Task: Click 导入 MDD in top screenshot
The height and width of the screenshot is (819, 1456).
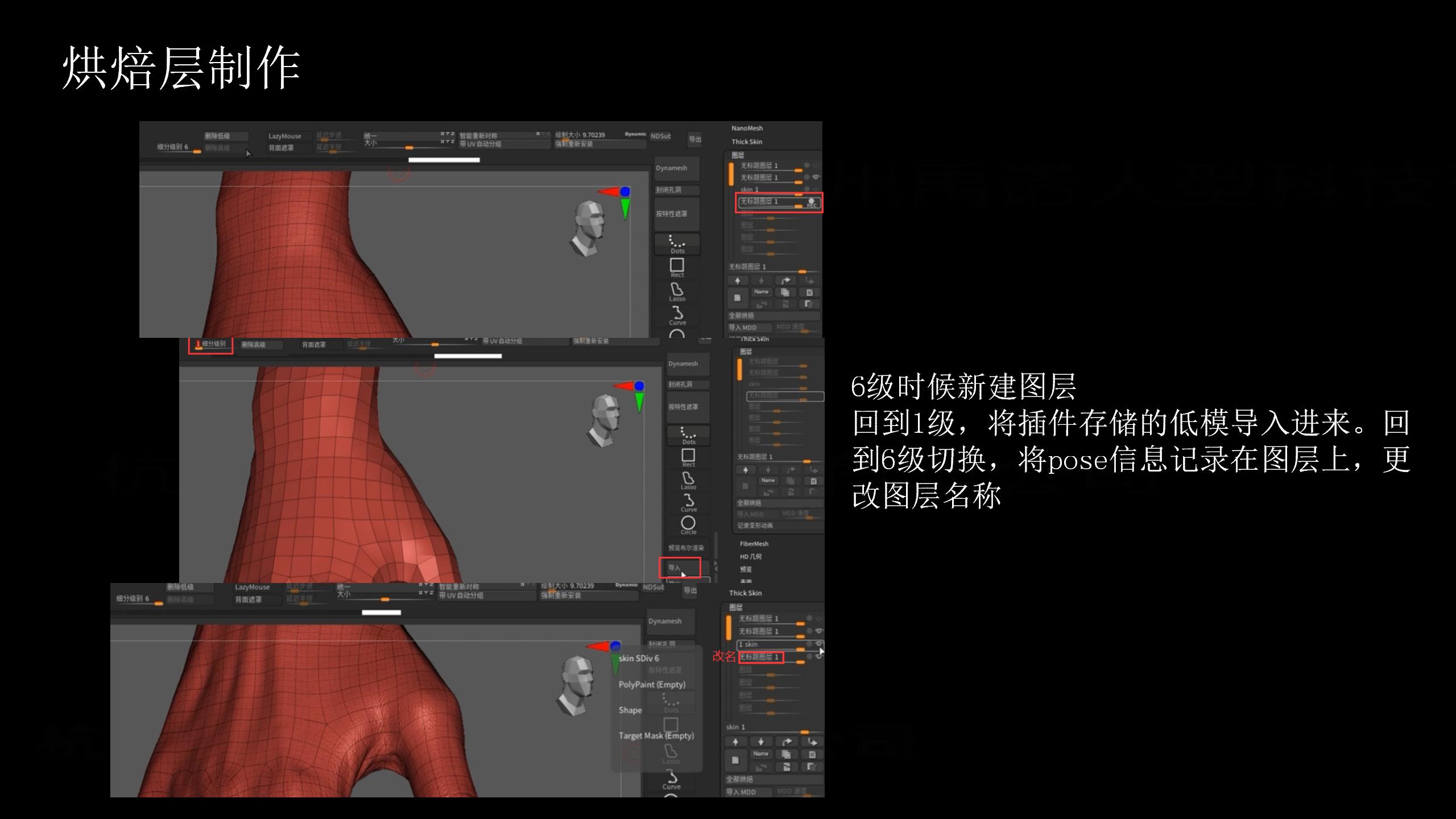Action: coord(750,328)
